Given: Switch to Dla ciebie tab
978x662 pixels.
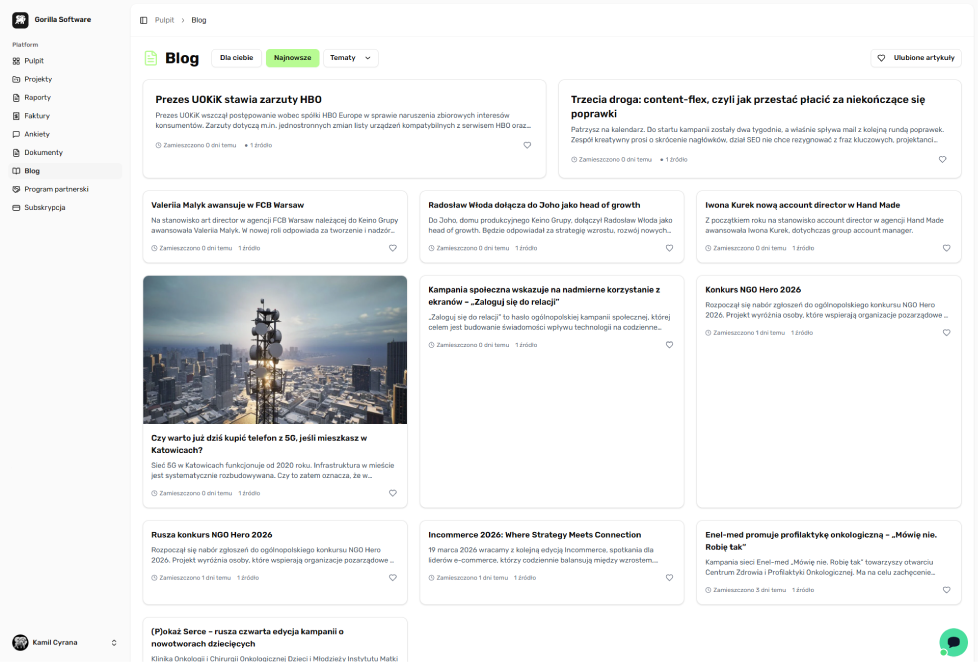Looking at the screenshot, I should pos(236,58).
